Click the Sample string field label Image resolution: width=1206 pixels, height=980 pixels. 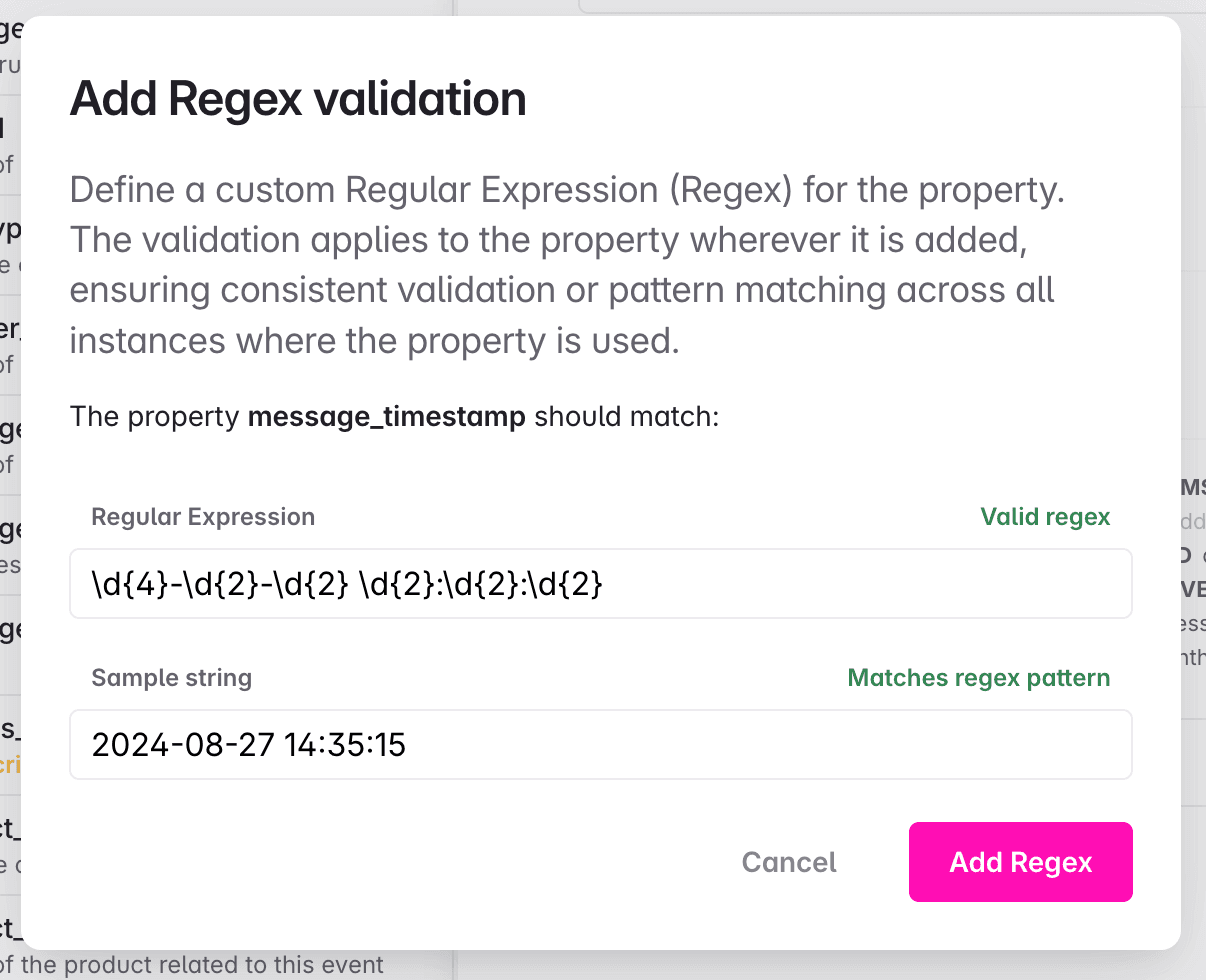pos(170,677)
